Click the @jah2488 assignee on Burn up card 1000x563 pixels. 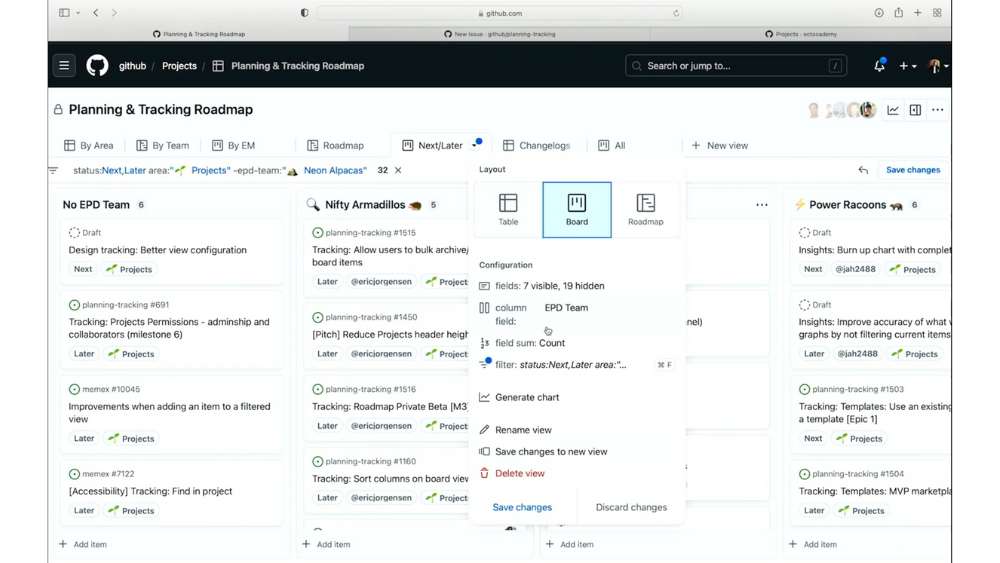point(855,269)
